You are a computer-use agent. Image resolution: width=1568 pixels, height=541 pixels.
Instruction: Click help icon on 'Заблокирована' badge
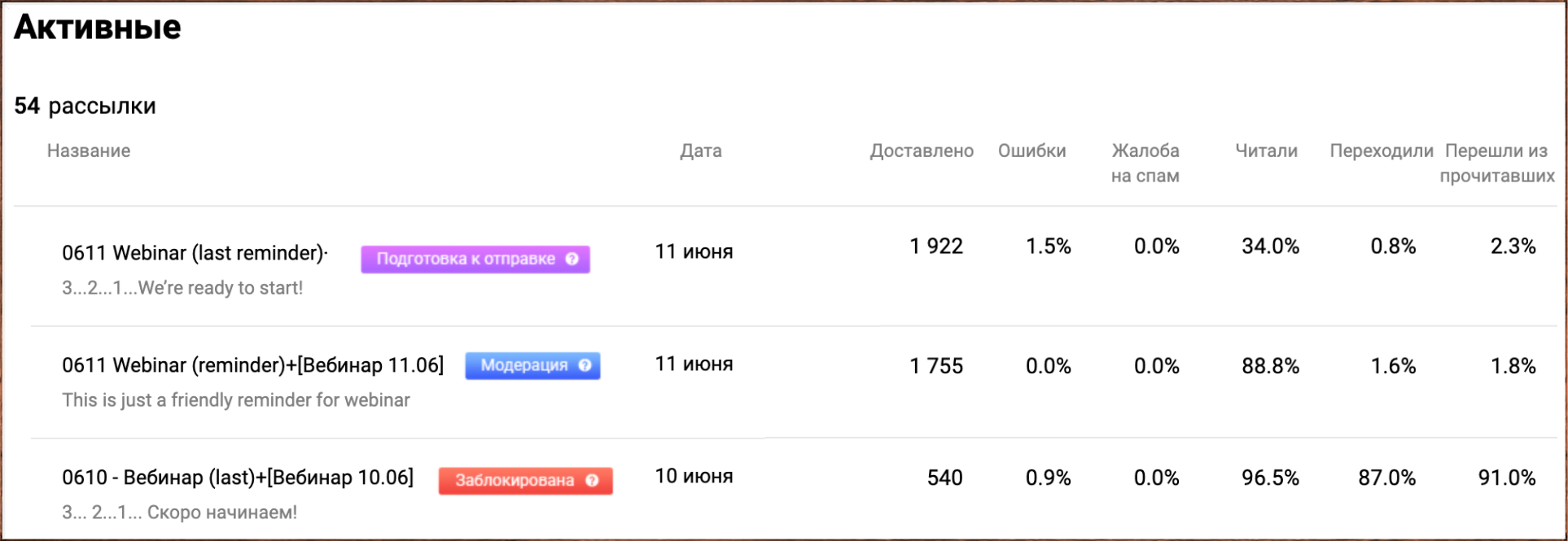[x=592, y=480]
